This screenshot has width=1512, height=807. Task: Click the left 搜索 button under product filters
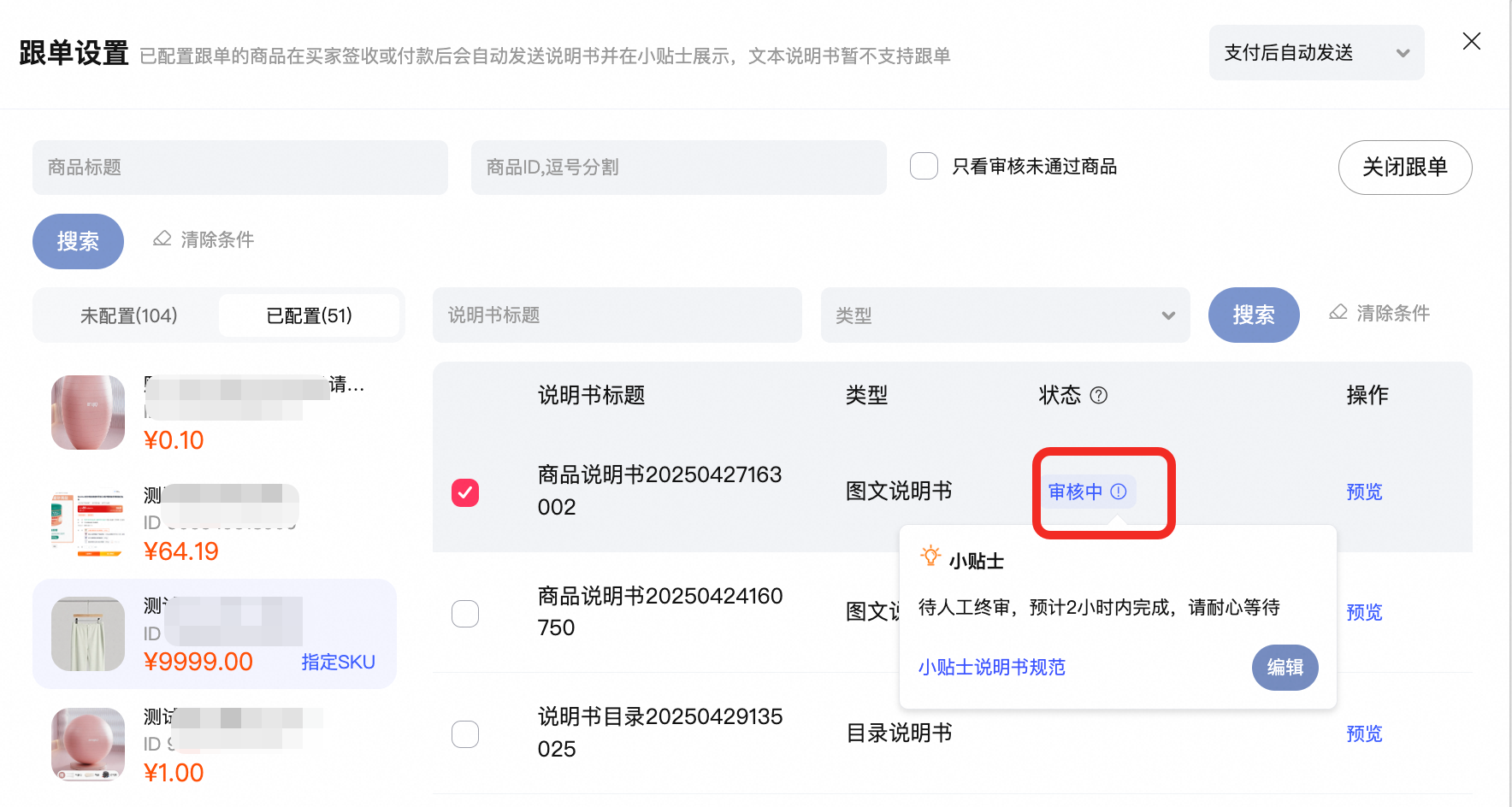78,241
